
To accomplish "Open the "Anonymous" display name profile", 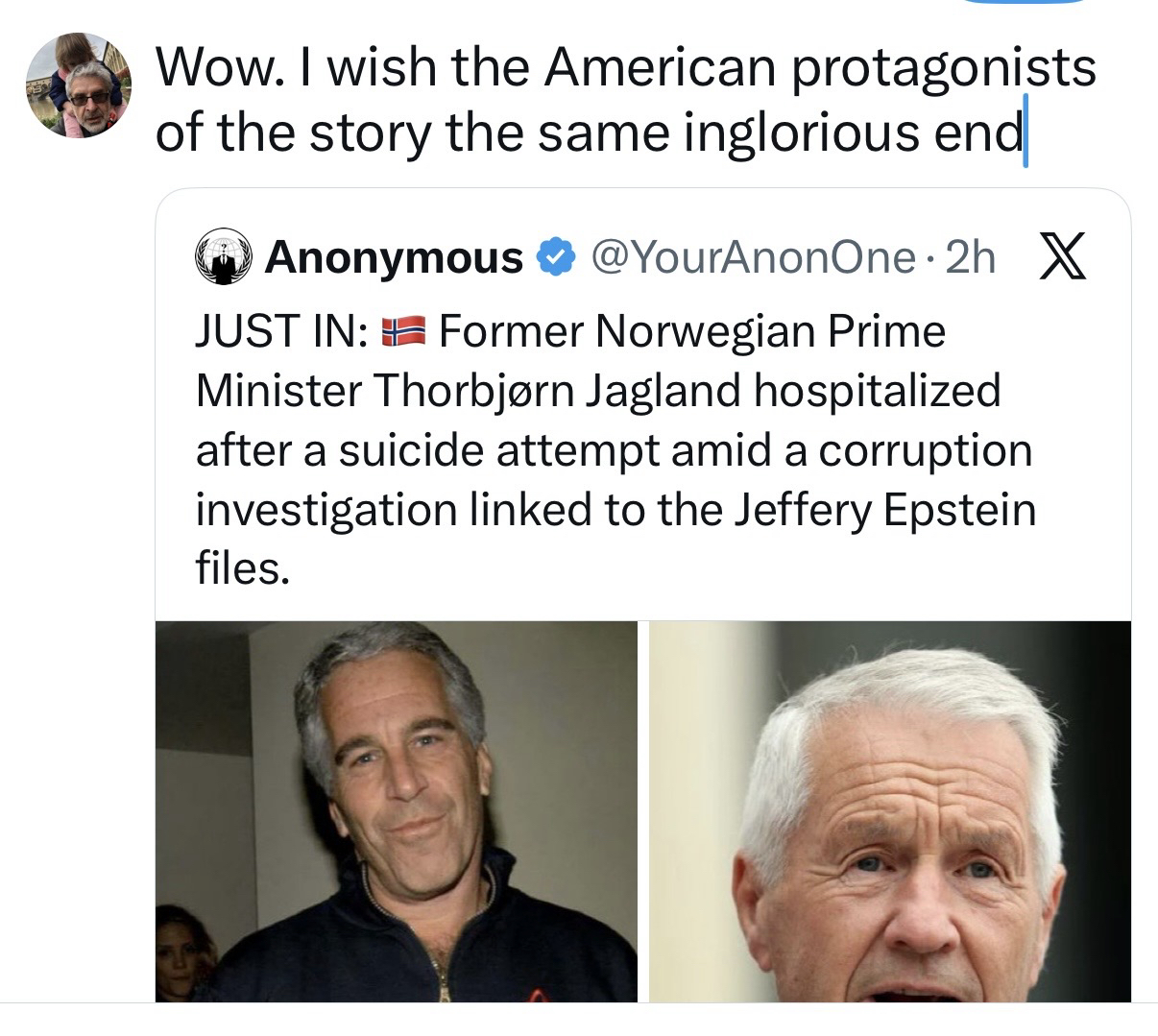I will pos(394,257).
